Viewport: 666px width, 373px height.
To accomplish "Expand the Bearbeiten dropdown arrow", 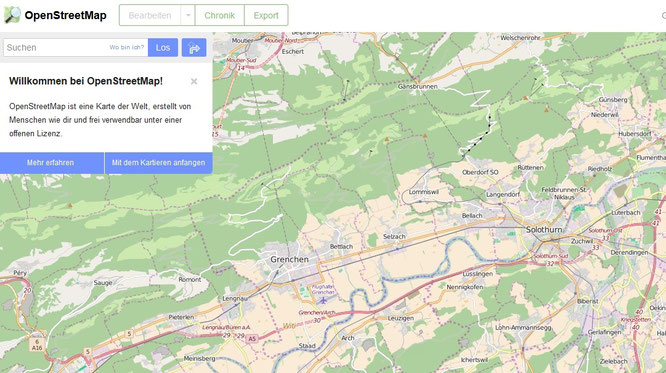I will coord(188,15).
